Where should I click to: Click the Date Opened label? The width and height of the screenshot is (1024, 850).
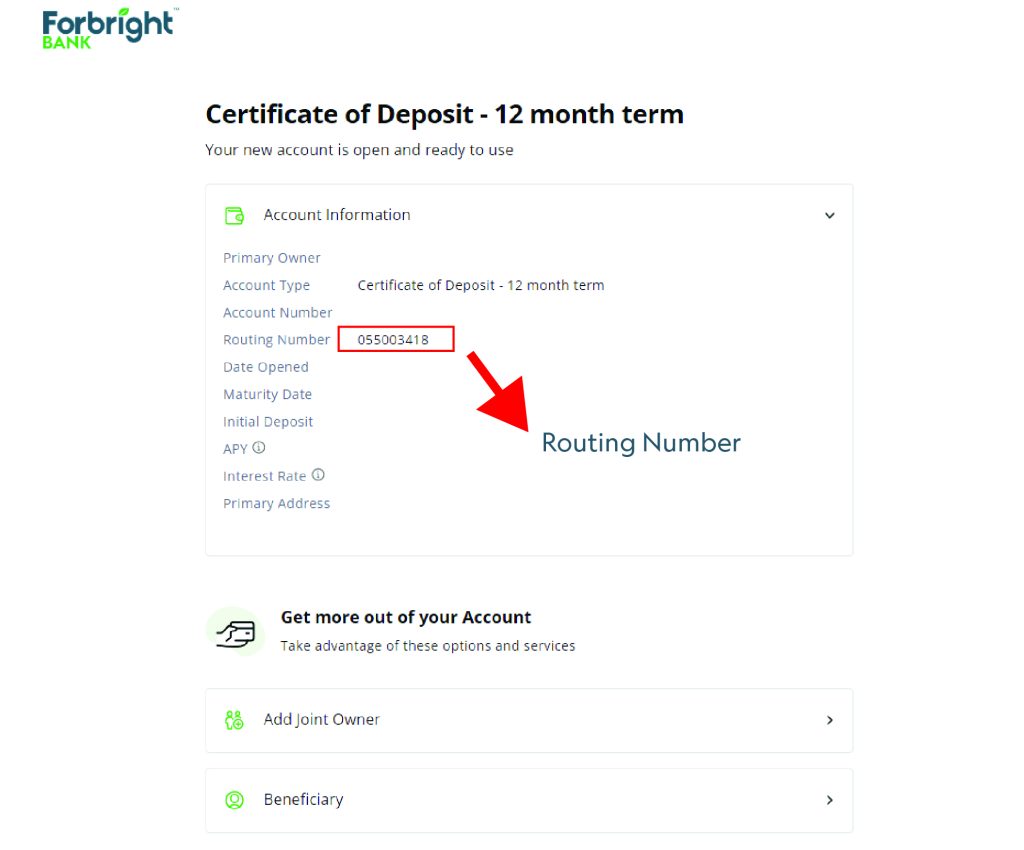[265, 367]
